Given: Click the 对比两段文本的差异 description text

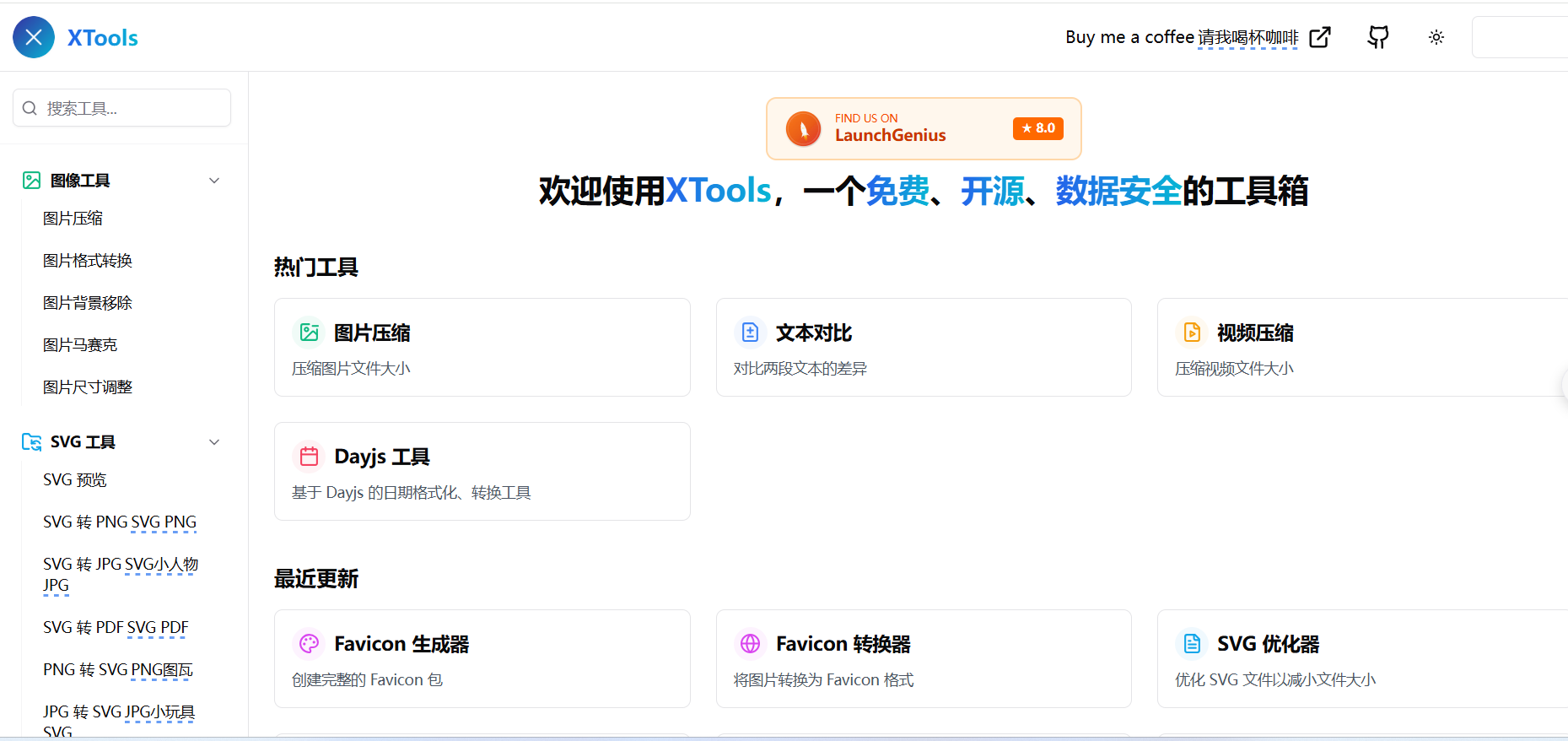Looking at the screenshot, I should click(800, 369).
